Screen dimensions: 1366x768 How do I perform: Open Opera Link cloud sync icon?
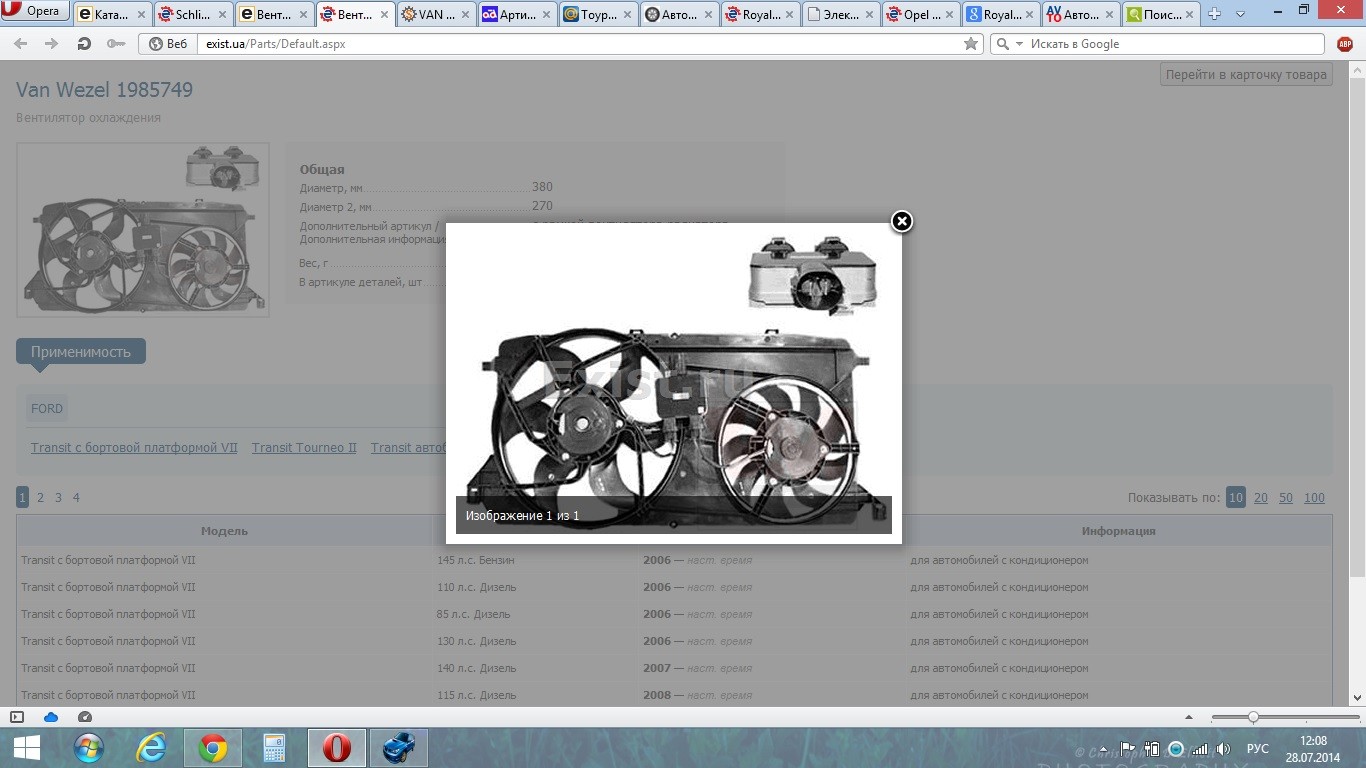pyautogui.click(x=51, y=717)
